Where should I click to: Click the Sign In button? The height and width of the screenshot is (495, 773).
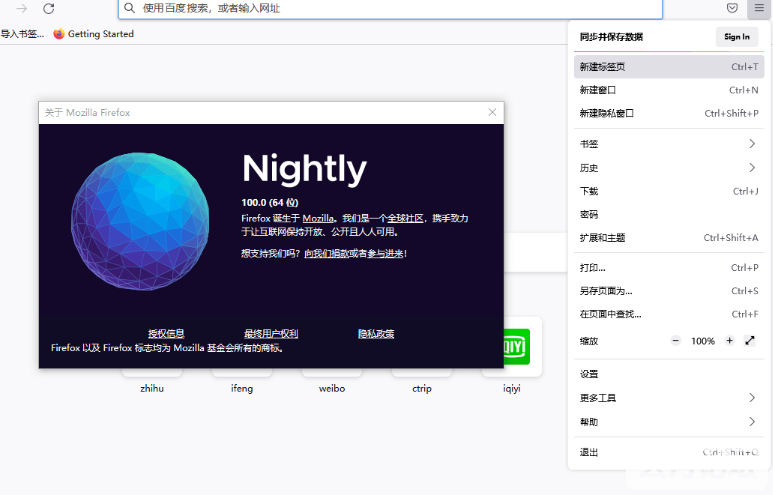(737, 37)
